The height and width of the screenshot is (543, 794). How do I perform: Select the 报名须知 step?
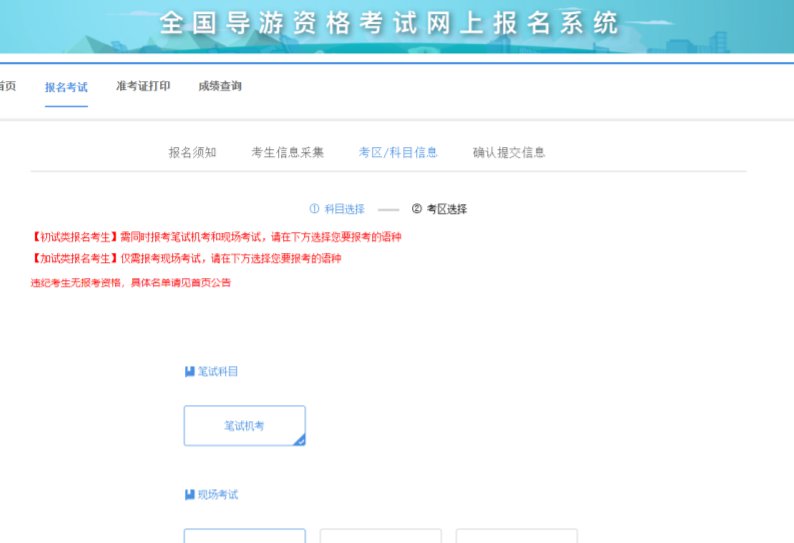point(192,152)
